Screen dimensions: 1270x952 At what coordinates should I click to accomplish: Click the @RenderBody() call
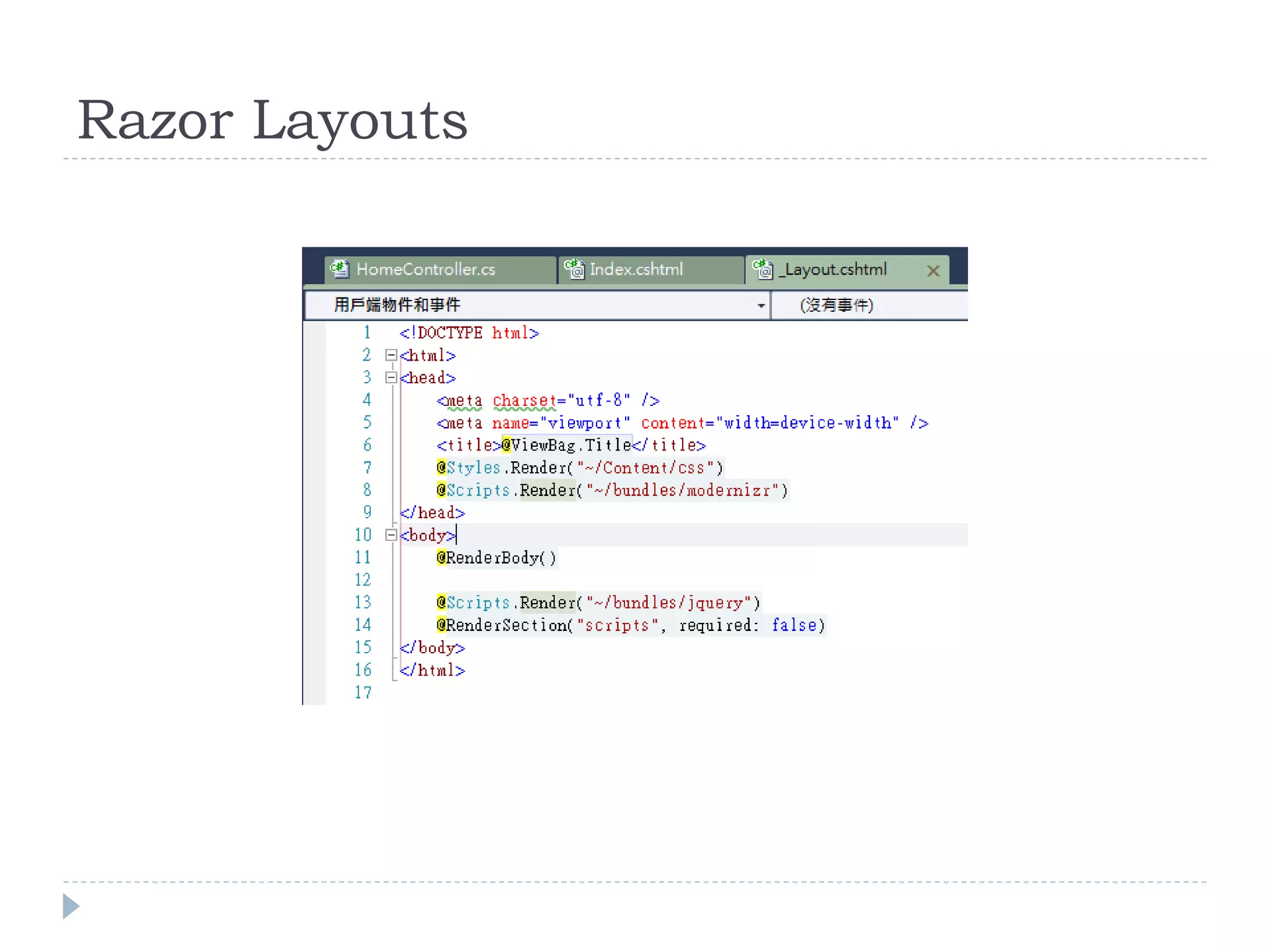coord(497,558)
